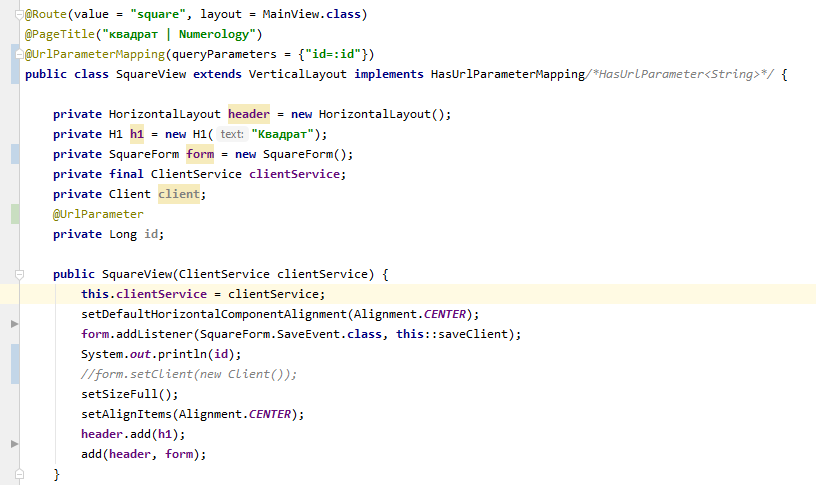Click the blue change marker beside System.out.println

tap(14, 364)
